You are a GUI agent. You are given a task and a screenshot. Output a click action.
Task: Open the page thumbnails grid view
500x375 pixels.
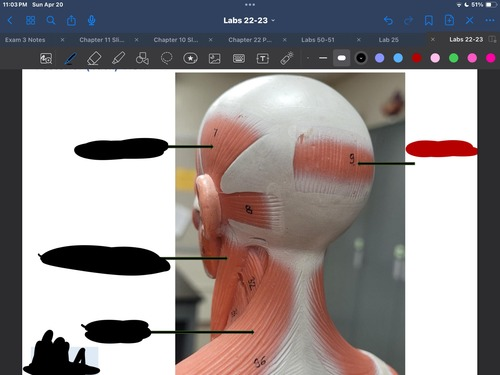tap(31, 21)
